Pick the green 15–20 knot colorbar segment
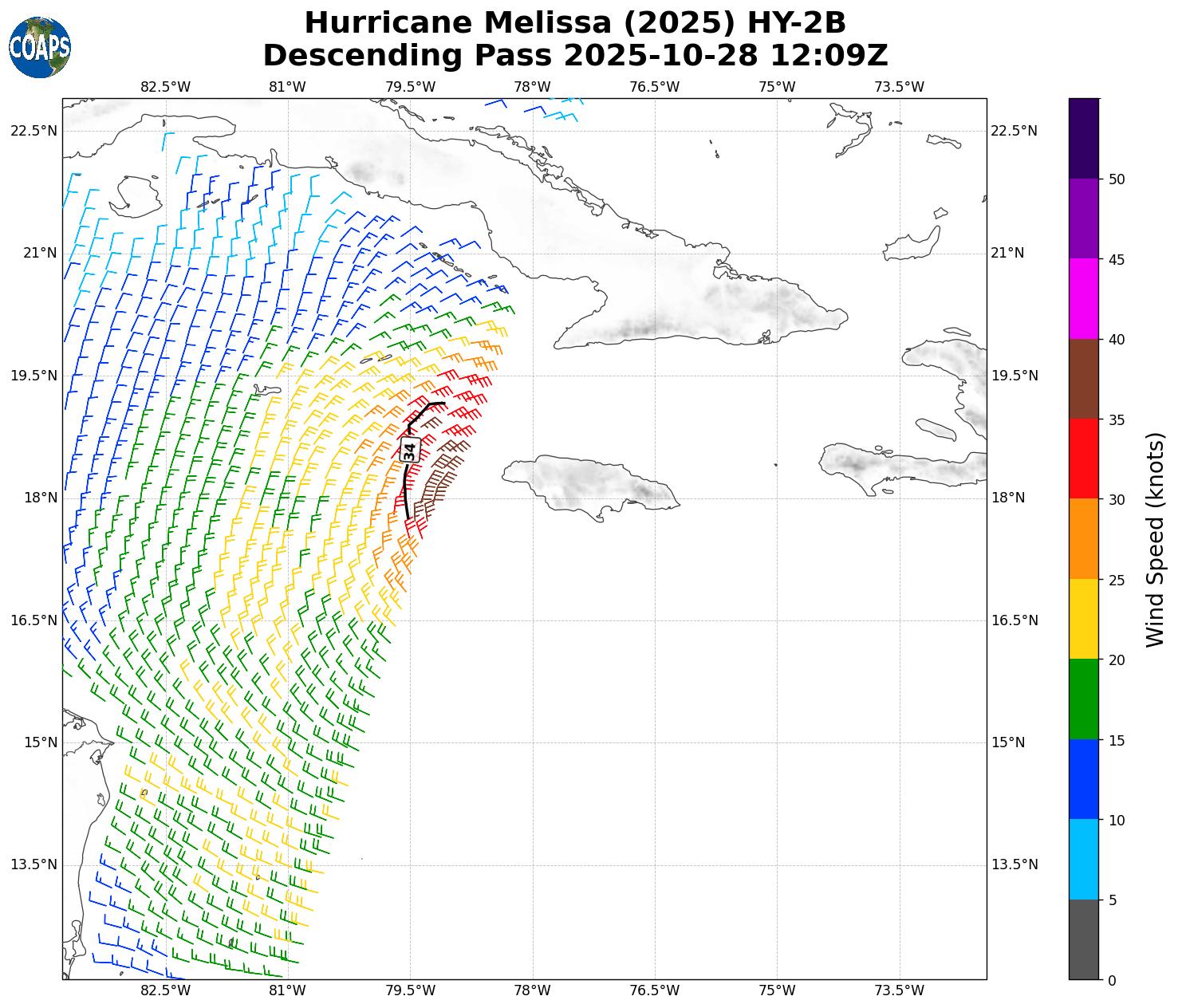The height and width of the screenshot is (1008, 1178). click(1083, 699)
